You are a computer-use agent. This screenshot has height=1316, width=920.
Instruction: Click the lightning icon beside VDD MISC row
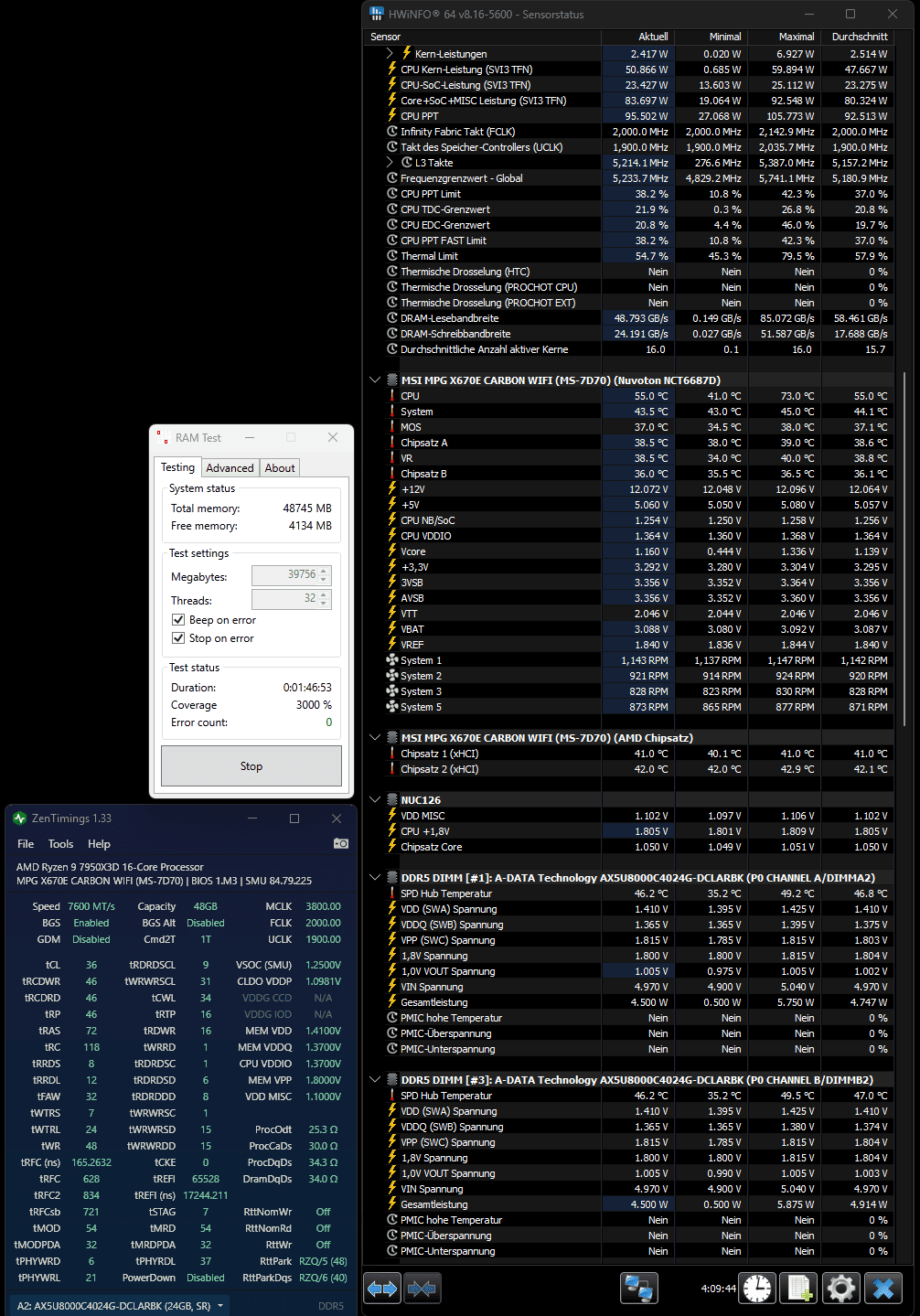[x=392, y=816]
